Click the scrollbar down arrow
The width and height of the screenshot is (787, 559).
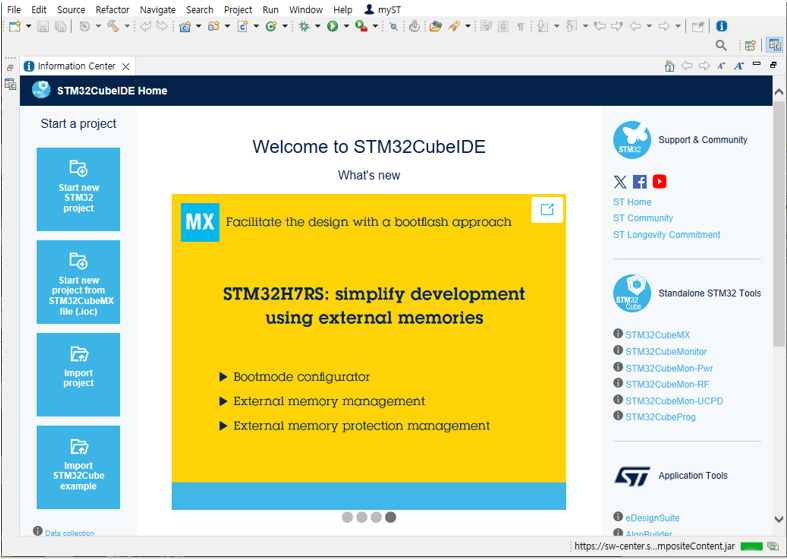click(778, 519)
